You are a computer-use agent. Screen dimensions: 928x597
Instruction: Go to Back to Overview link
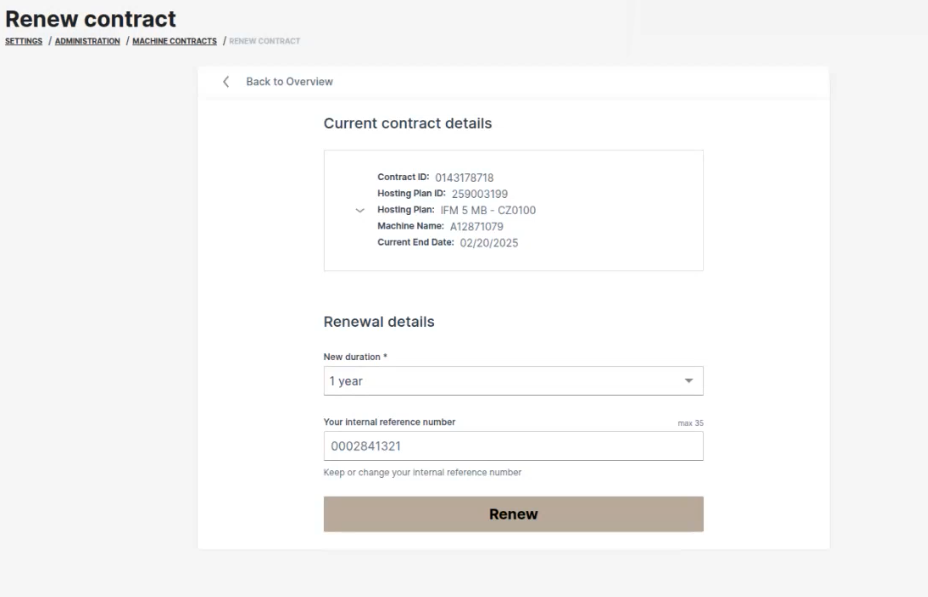(289, 82)
